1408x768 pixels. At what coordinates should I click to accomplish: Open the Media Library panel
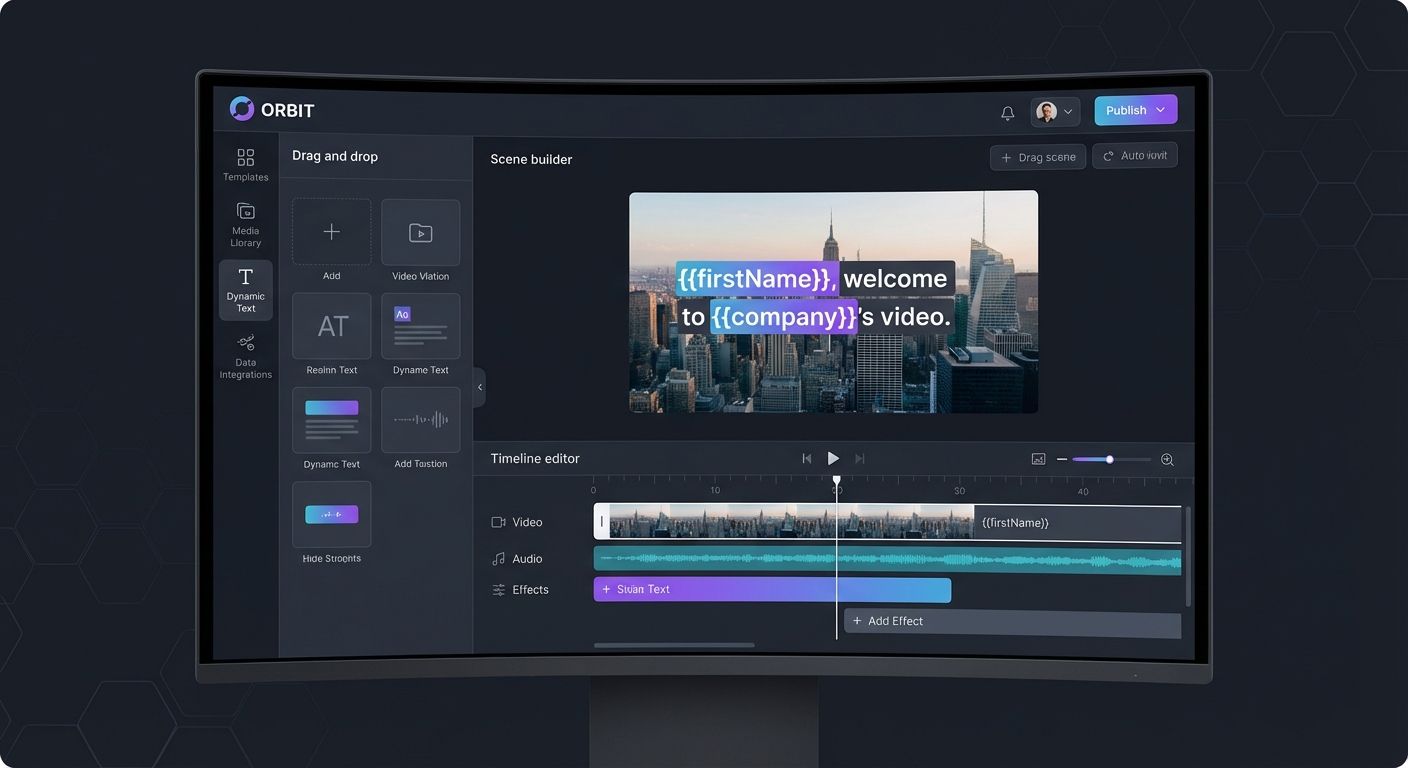pyautogui.click(x=245, y=222)
